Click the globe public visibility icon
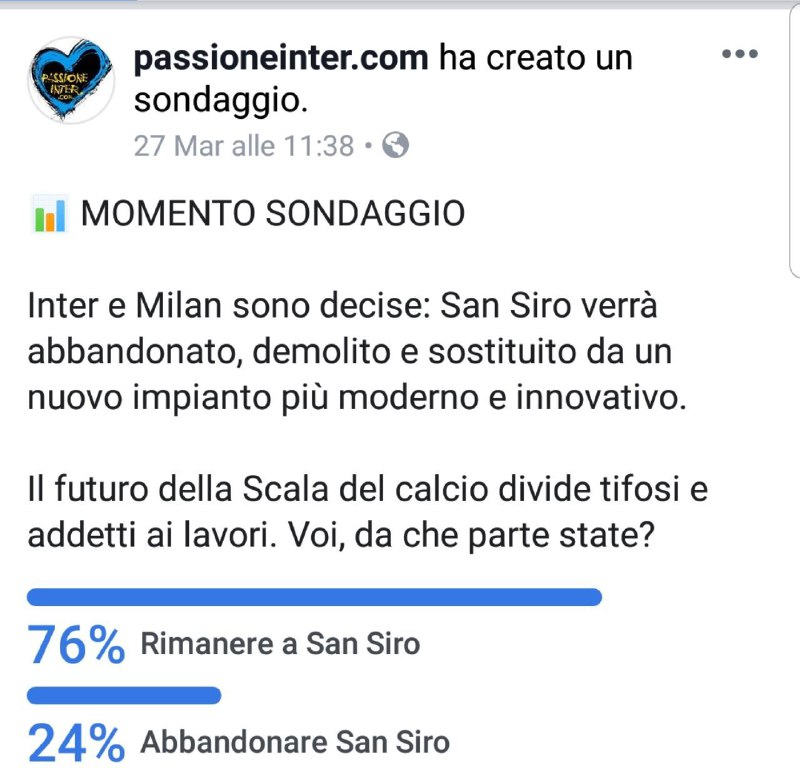Viewport: 800px width, 769px height. tap(396, 146)
